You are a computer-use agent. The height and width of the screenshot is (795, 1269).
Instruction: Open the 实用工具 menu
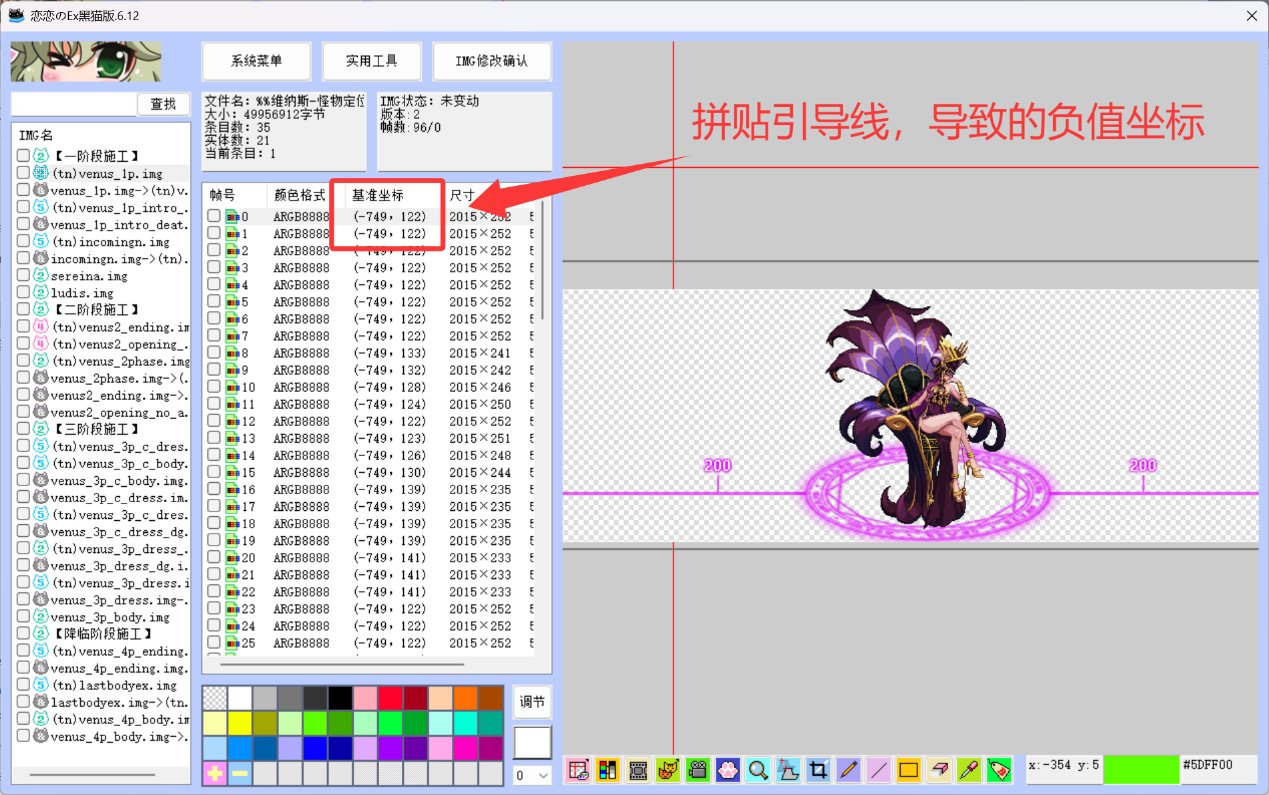coord(372,60)
